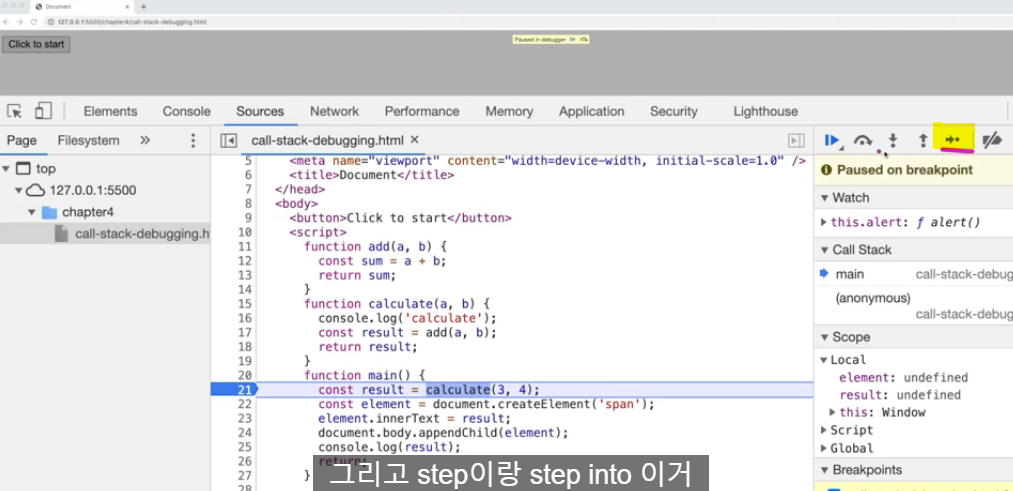Show more navigator tabs chevron
The height and width of the screenshot is (491, 1013).
pyautogui.click(x=145, y=140)
